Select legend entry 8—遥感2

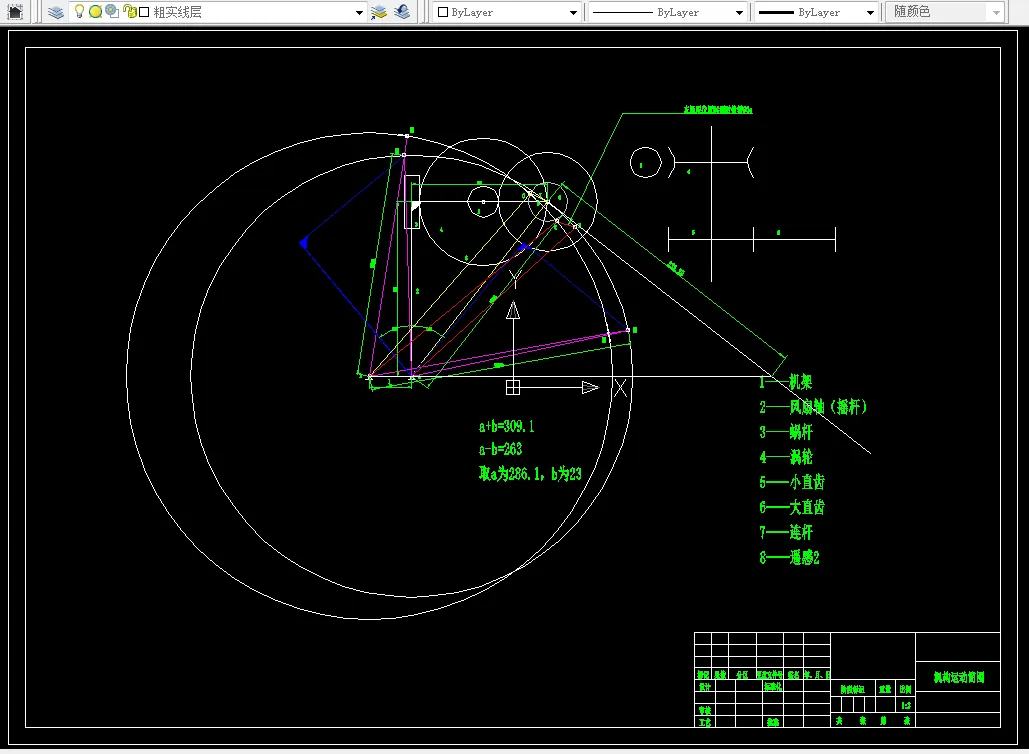click(x=790, y=558)
